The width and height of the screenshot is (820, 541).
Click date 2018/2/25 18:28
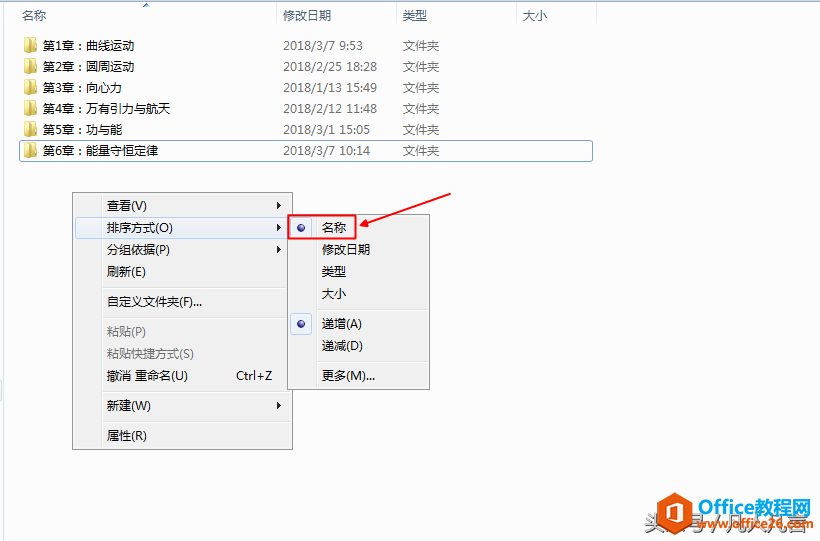[330, 66]
